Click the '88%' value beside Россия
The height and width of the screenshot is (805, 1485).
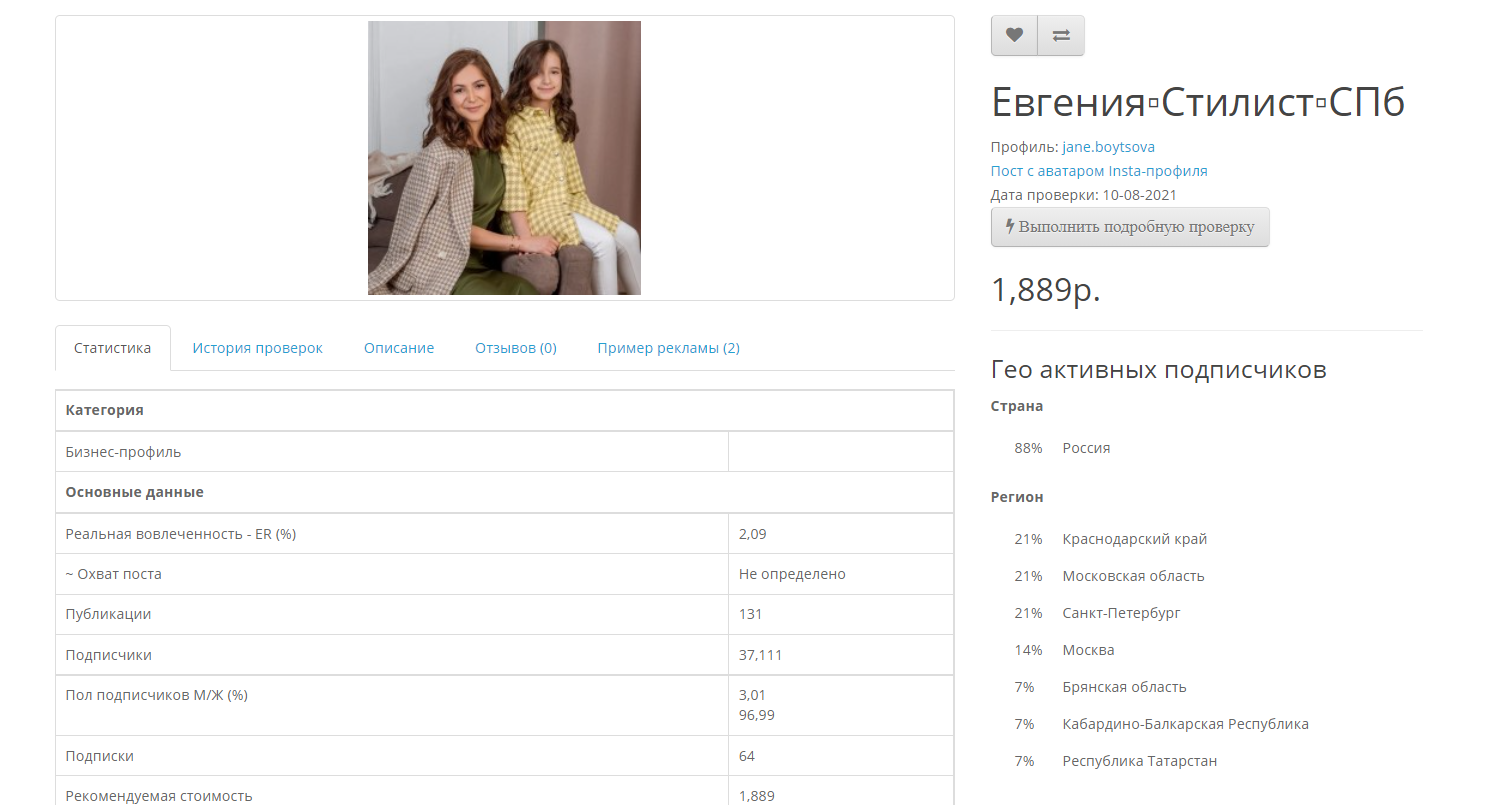pyautogui.click(x=1028, y=448)
